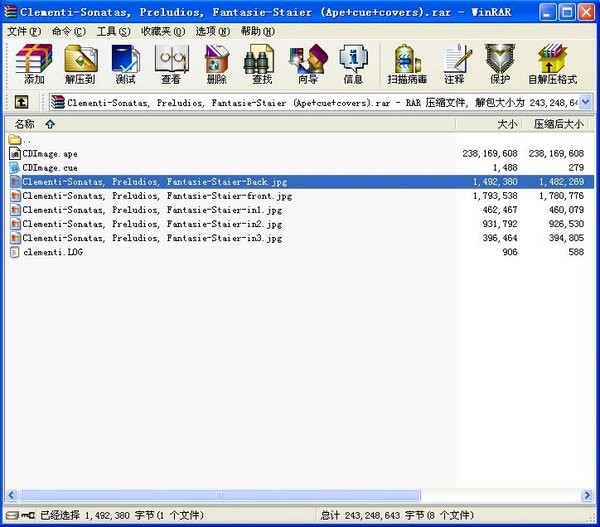Go up one level using arrow button
This screenshot has width=600, height=527.
[x=21, y=102]
